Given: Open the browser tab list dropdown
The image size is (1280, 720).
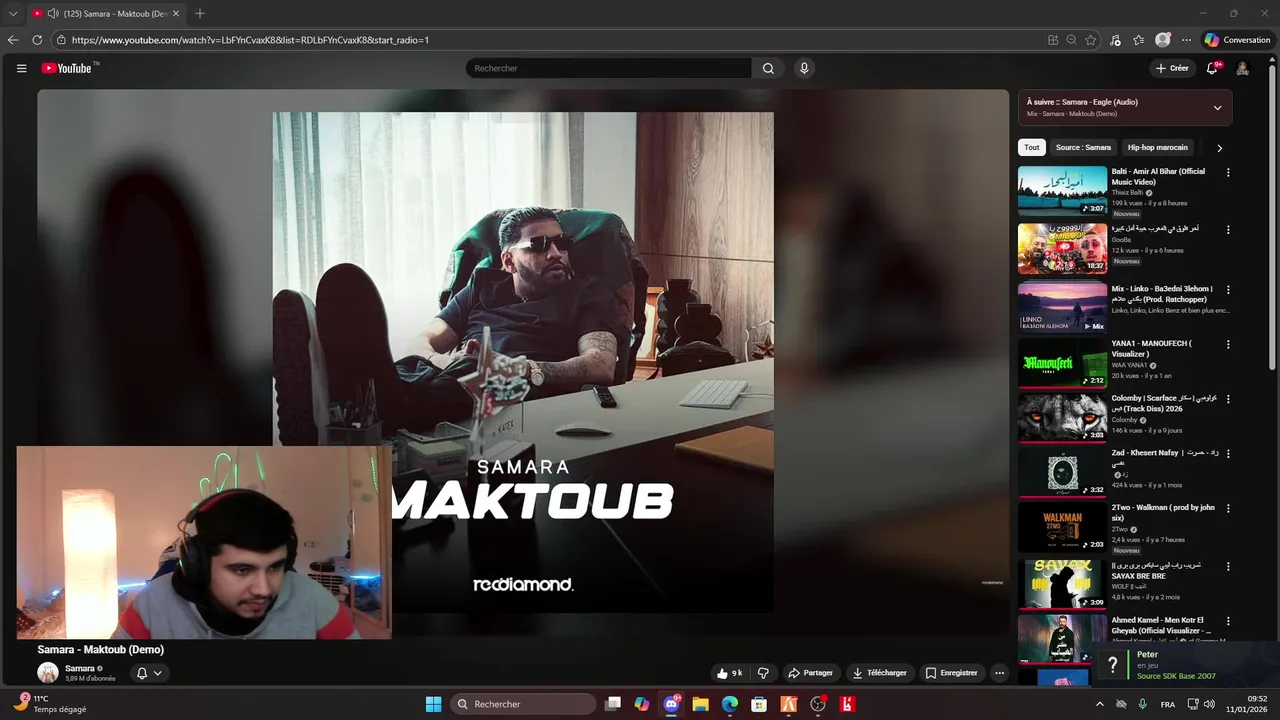Looking at the screenshot, I should tap(13, 13).
